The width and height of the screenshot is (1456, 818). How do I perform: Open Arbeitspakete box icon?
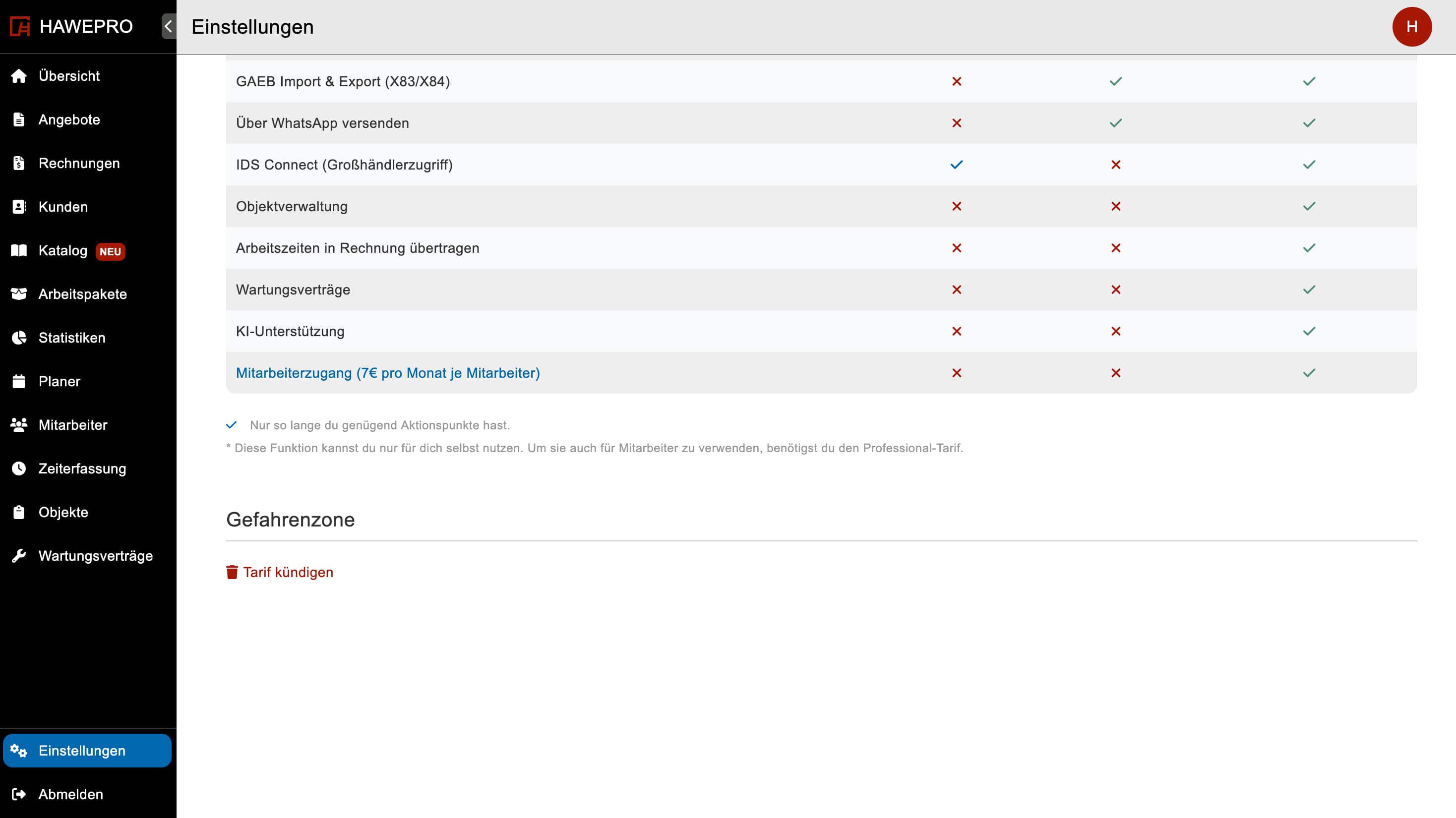pyautogui.click(x=19, y=294)
